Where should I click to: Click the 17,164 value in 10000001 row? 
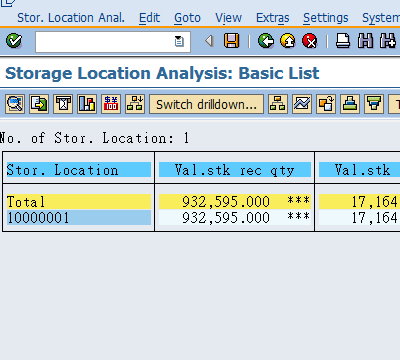[x=375, y=218]
